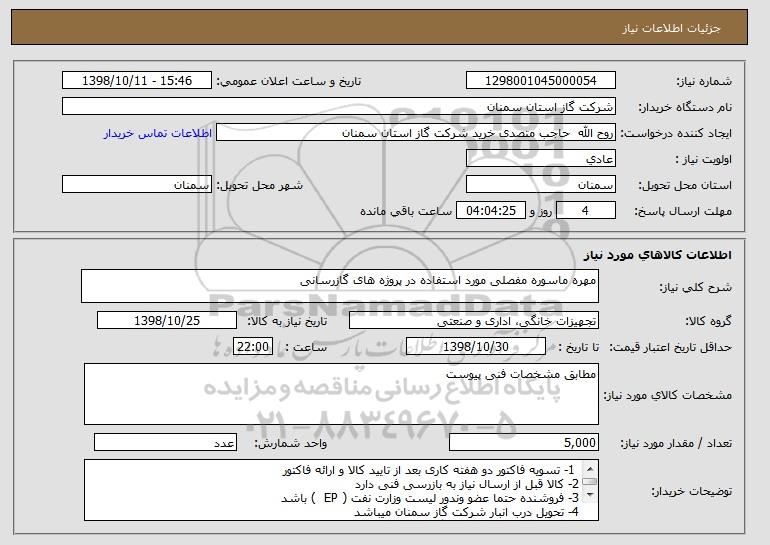Click the label مهلت ارسال پاسخ
This screenshot has height=545, width=770.
[683, 211]
